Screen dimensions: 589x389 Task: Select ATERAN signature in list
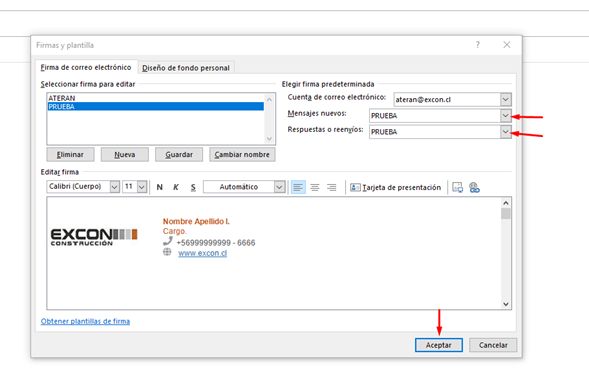156,98
